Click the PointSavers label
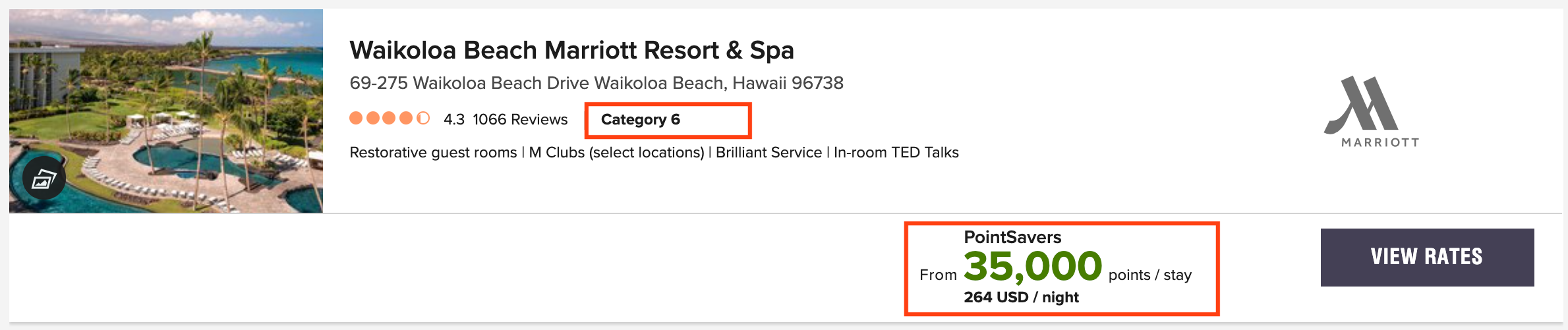Viewport: 1568px width, 330px height. pyautogui.click(x=1012, y=237)
